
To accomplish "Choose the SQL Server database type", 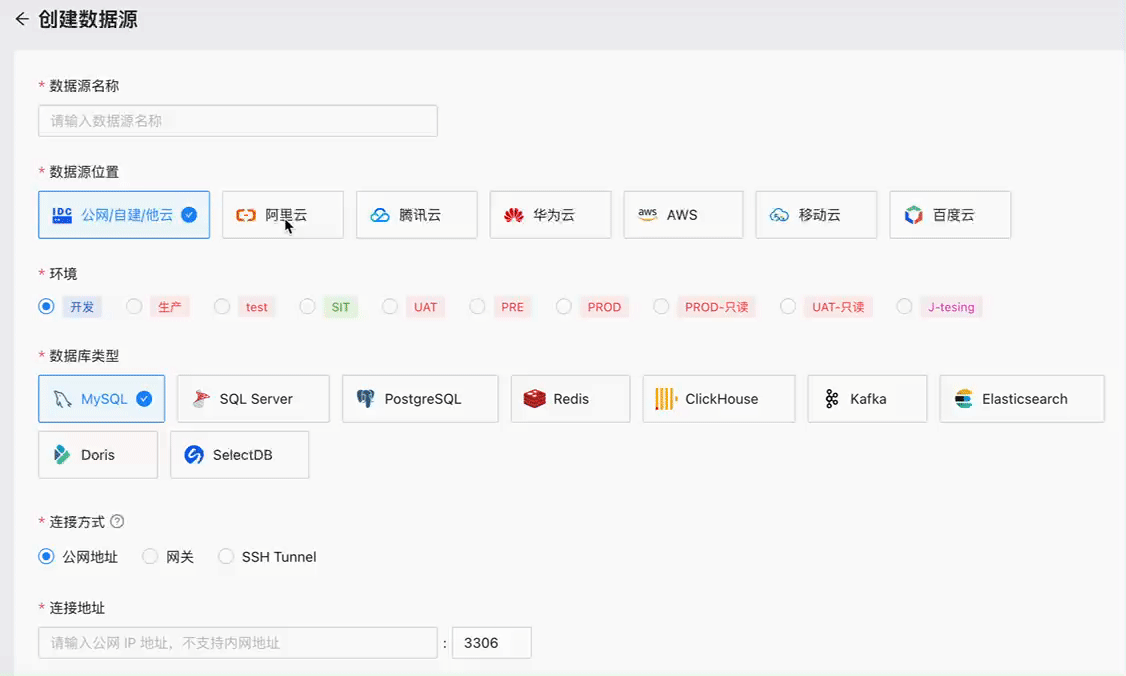I will point(253,399).
